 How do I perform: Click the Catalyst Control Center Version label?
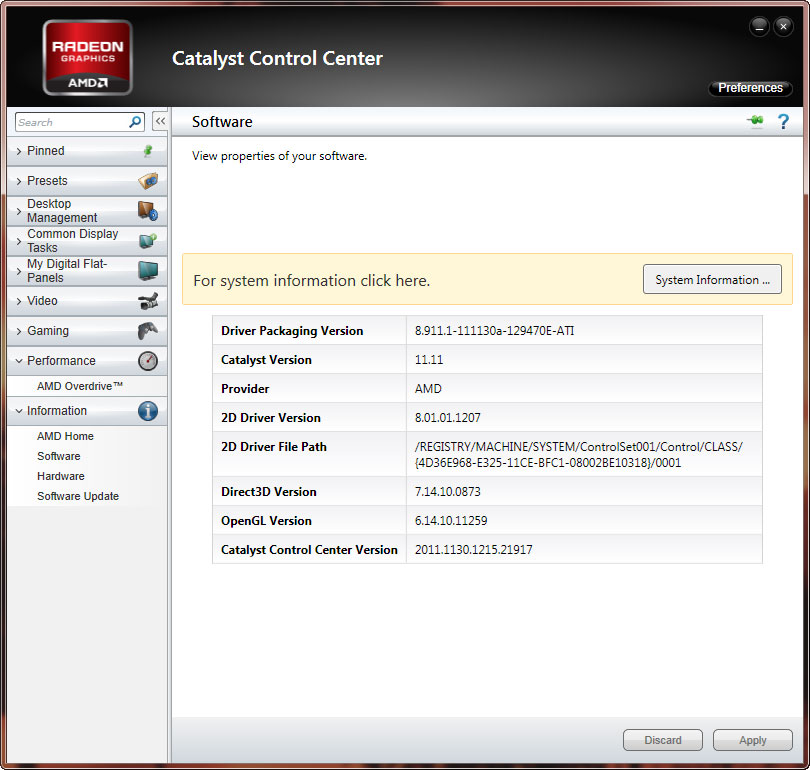(x=309, y=549)
